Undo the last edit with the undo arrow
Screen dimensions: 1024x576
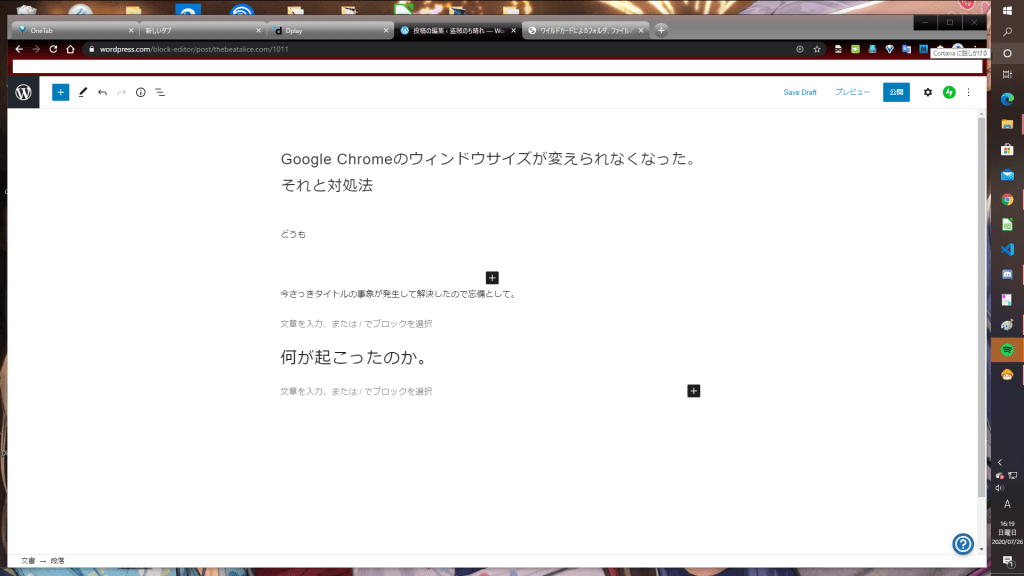(102, 92)
